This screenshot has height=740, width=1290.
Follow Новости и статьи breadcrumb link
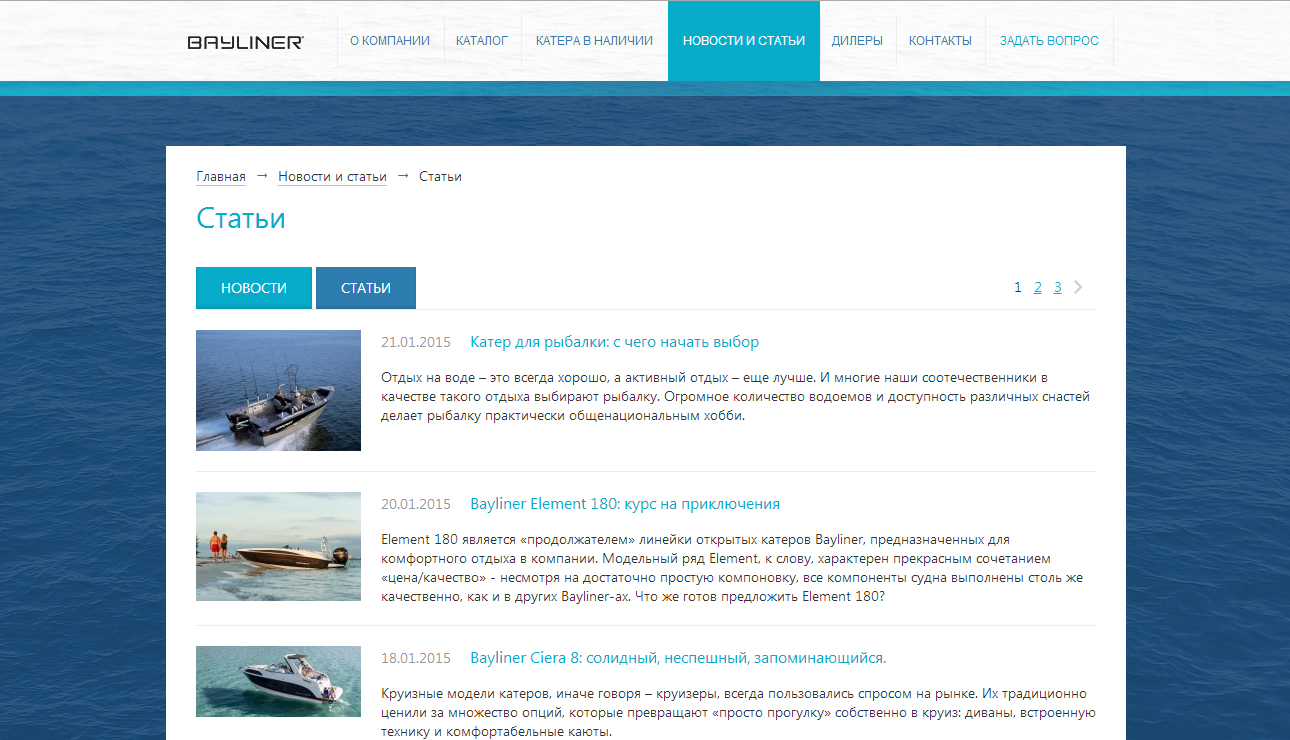332,177
